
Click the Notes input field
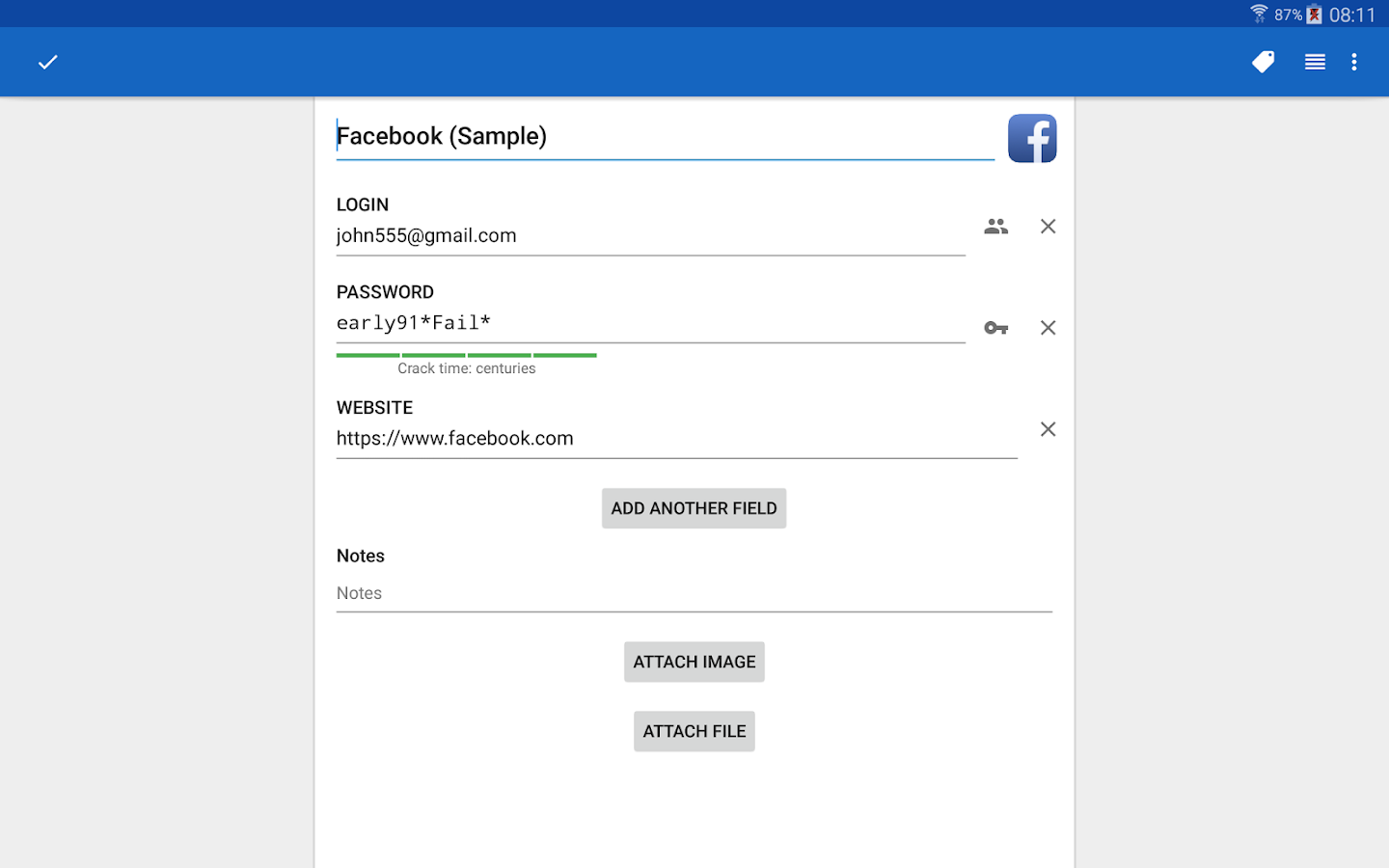pyautogui.click(x=694, y=593)
